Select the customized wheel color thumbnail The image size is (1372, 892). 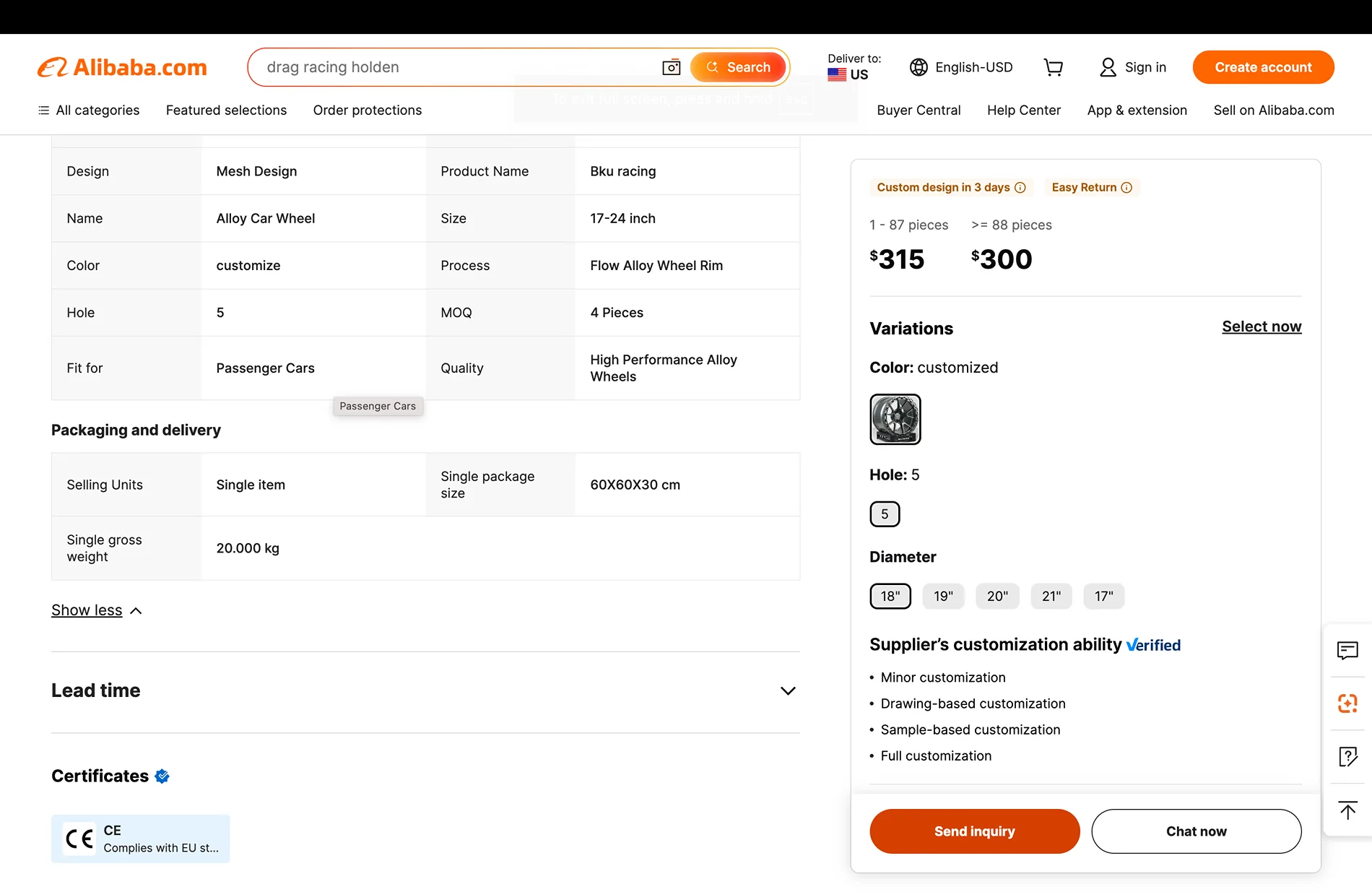(x=895, y=419)
